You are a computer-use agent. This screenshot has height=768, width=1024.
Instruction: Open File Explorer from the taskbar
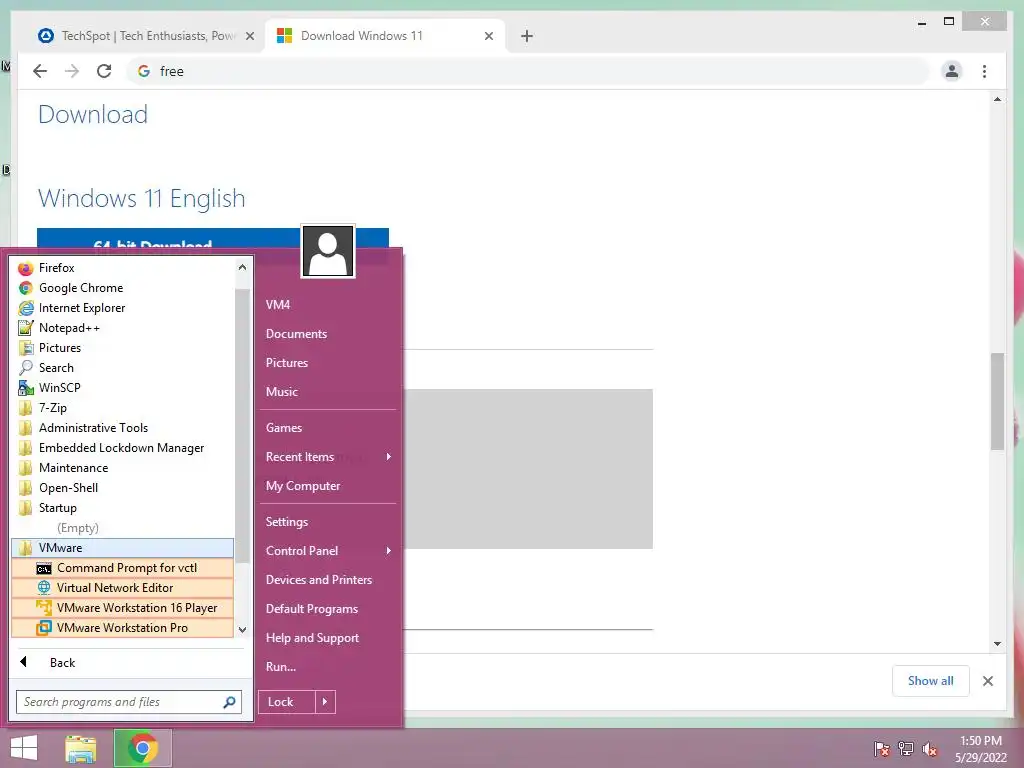pos(81,748)
